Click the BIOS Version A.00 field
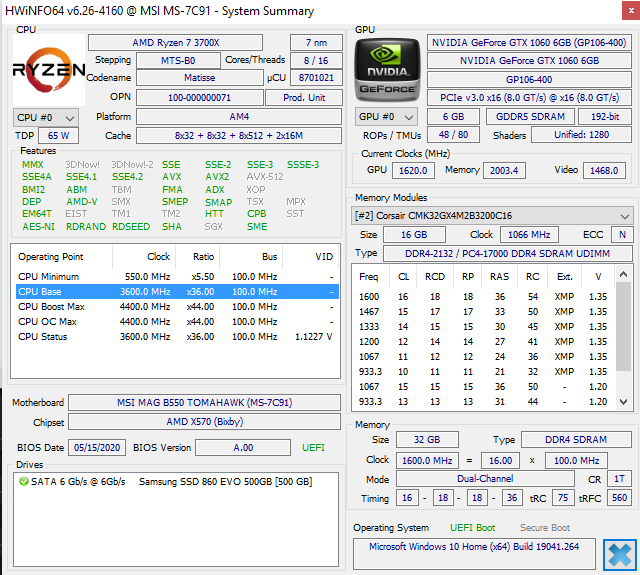Viewport: 640px width, 575px height. (243, 448)
